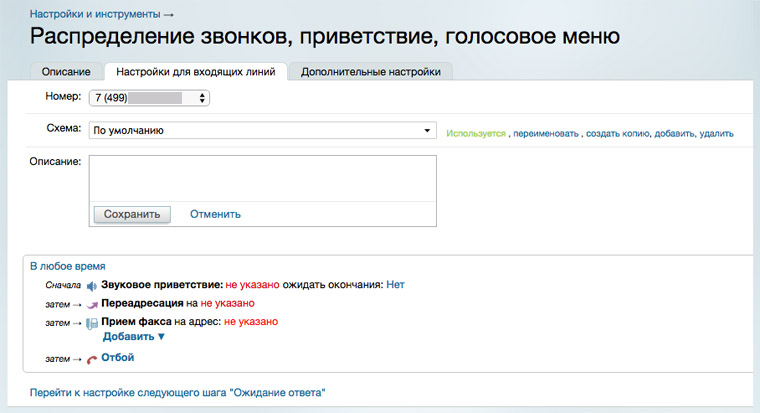
Task: Click the call forwarding arrow icon
Action: click(x=92, y=304)
